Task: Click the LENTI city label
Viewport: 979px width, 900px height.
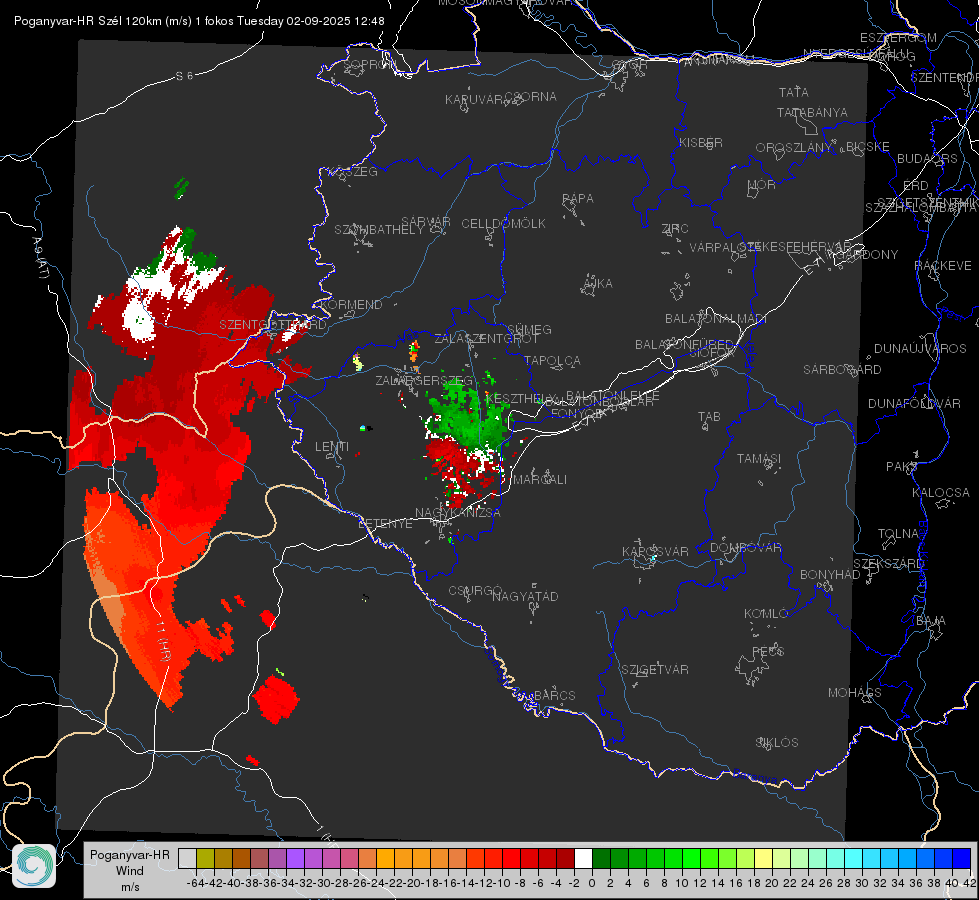Action: coord(332,447)
